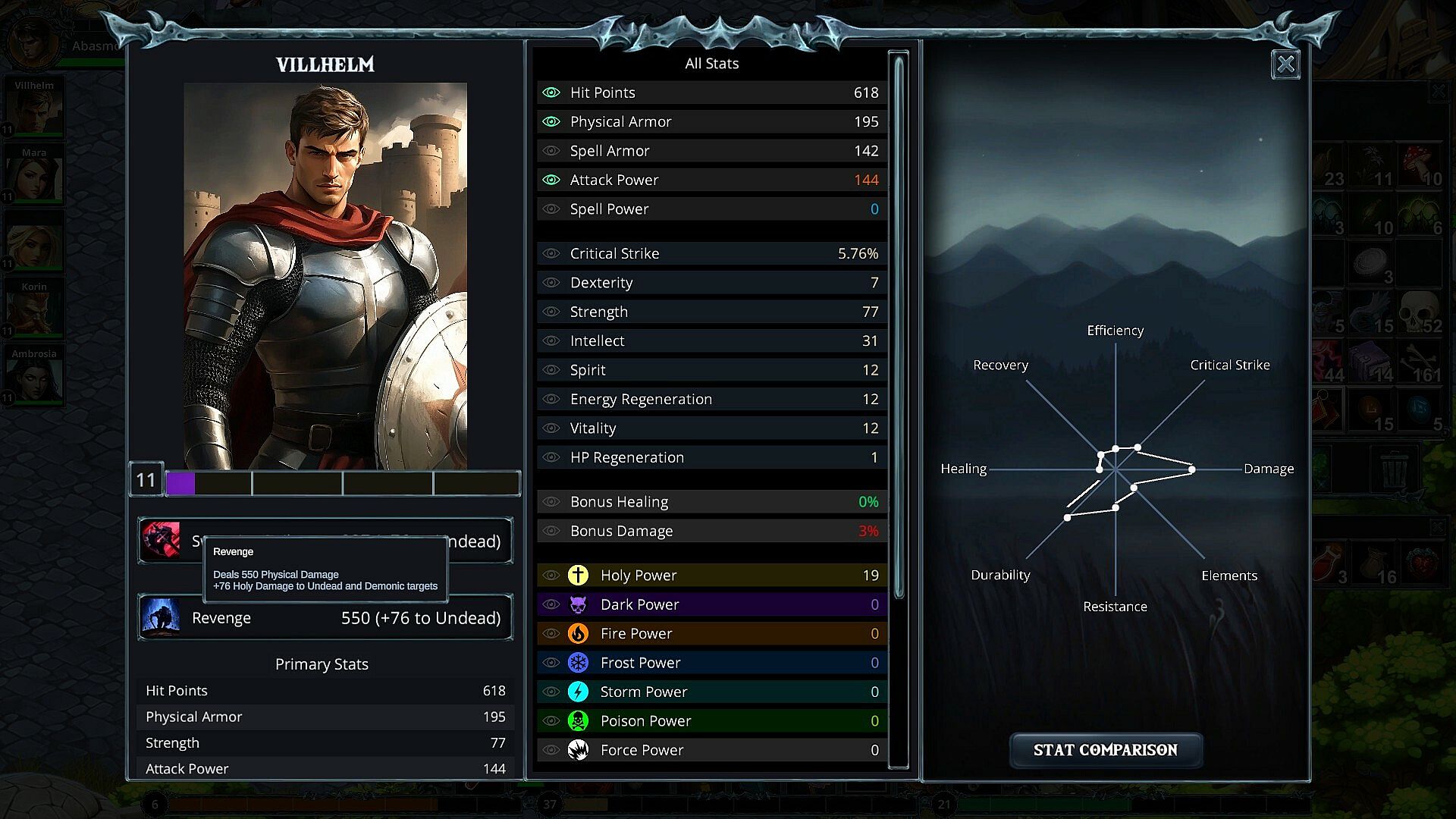Click the Poison Power skull icon

tap(578, 720)
